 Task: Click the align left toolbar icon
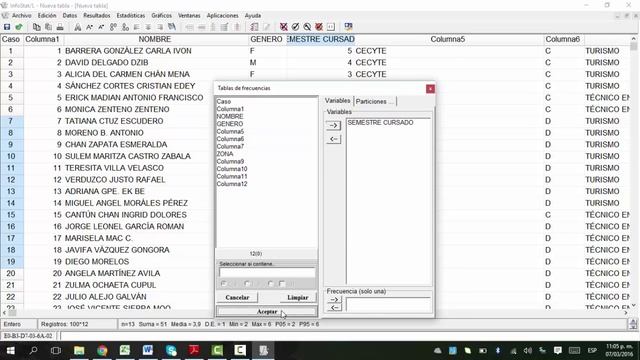click(x=137, y=27)
